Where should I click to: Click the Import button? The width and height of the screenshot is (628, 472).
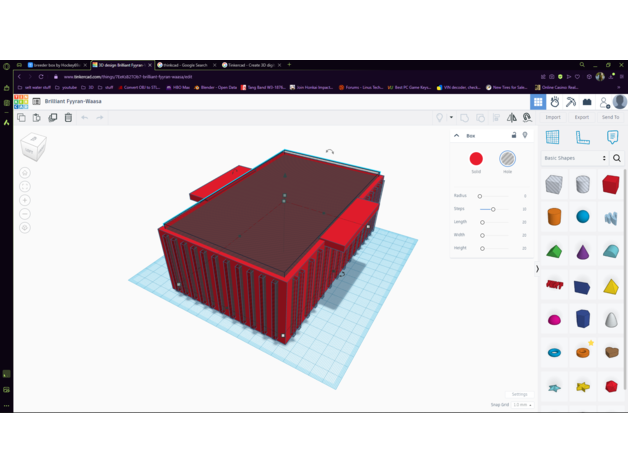(553, 117)
